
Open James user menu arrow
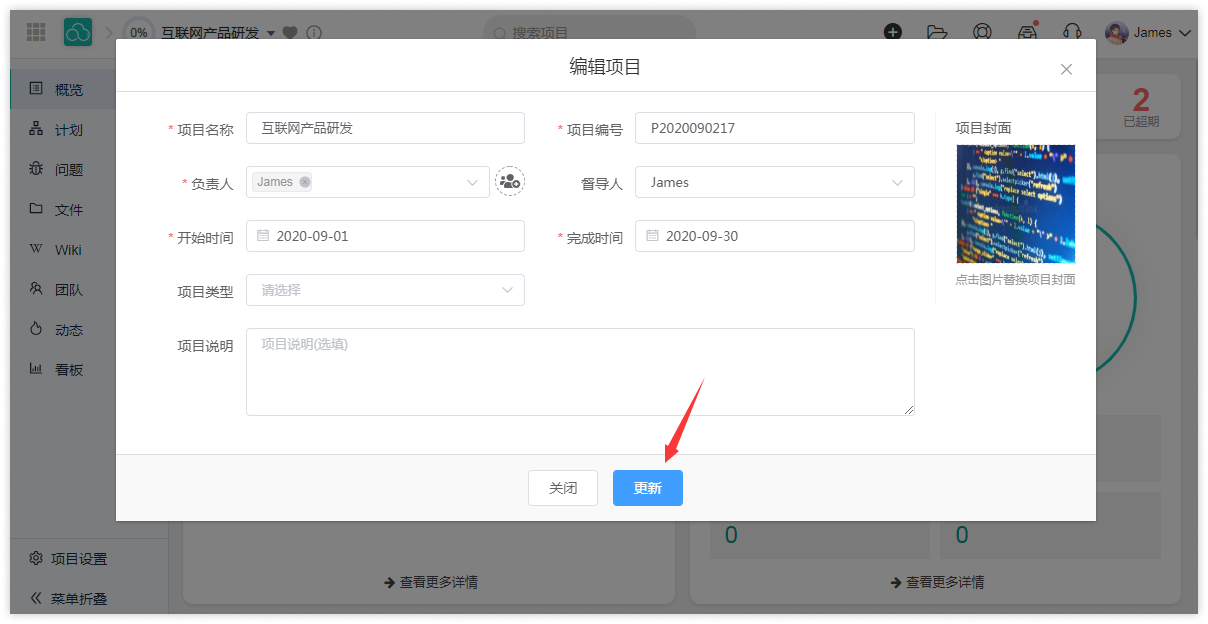point(1186,33)
